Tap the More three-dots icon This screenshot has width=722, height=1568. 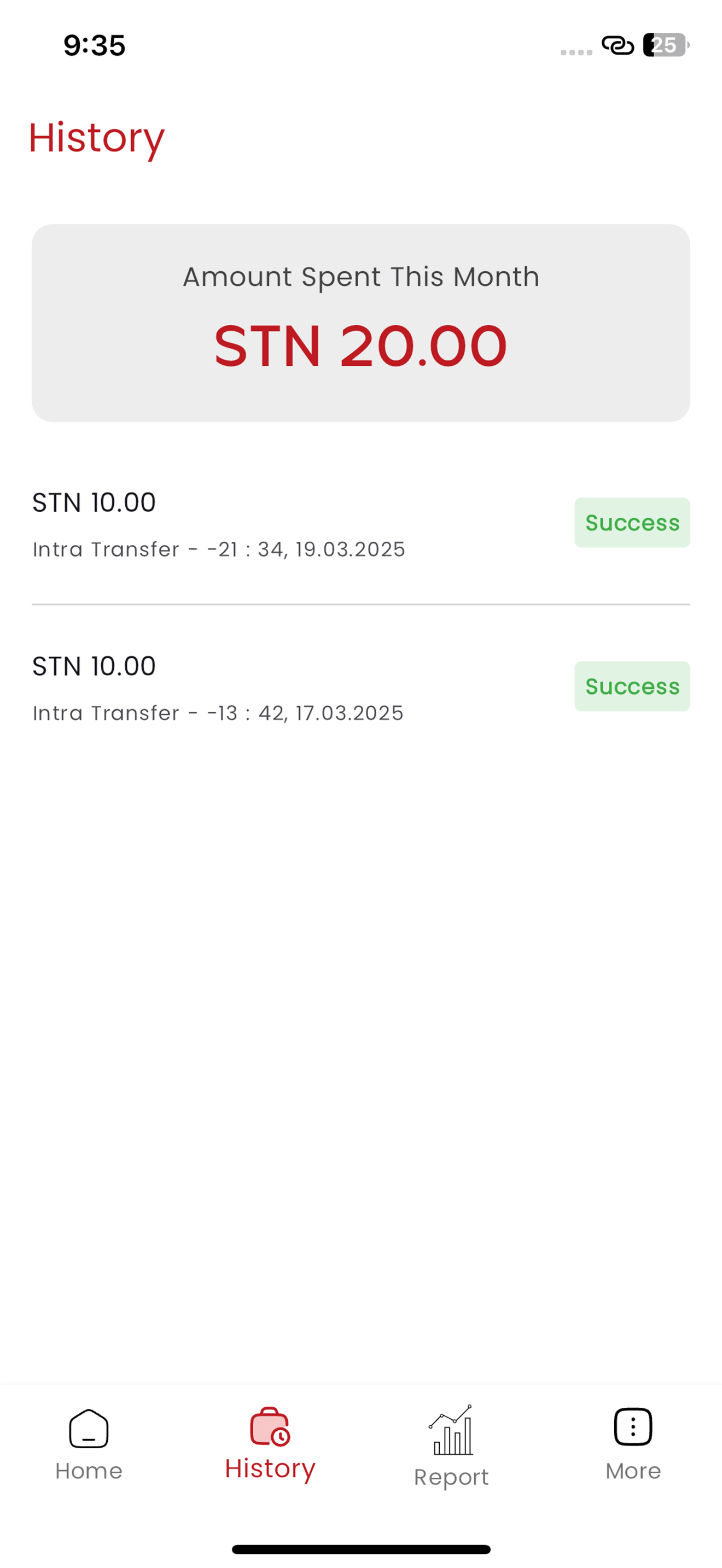click(633, 1426)
